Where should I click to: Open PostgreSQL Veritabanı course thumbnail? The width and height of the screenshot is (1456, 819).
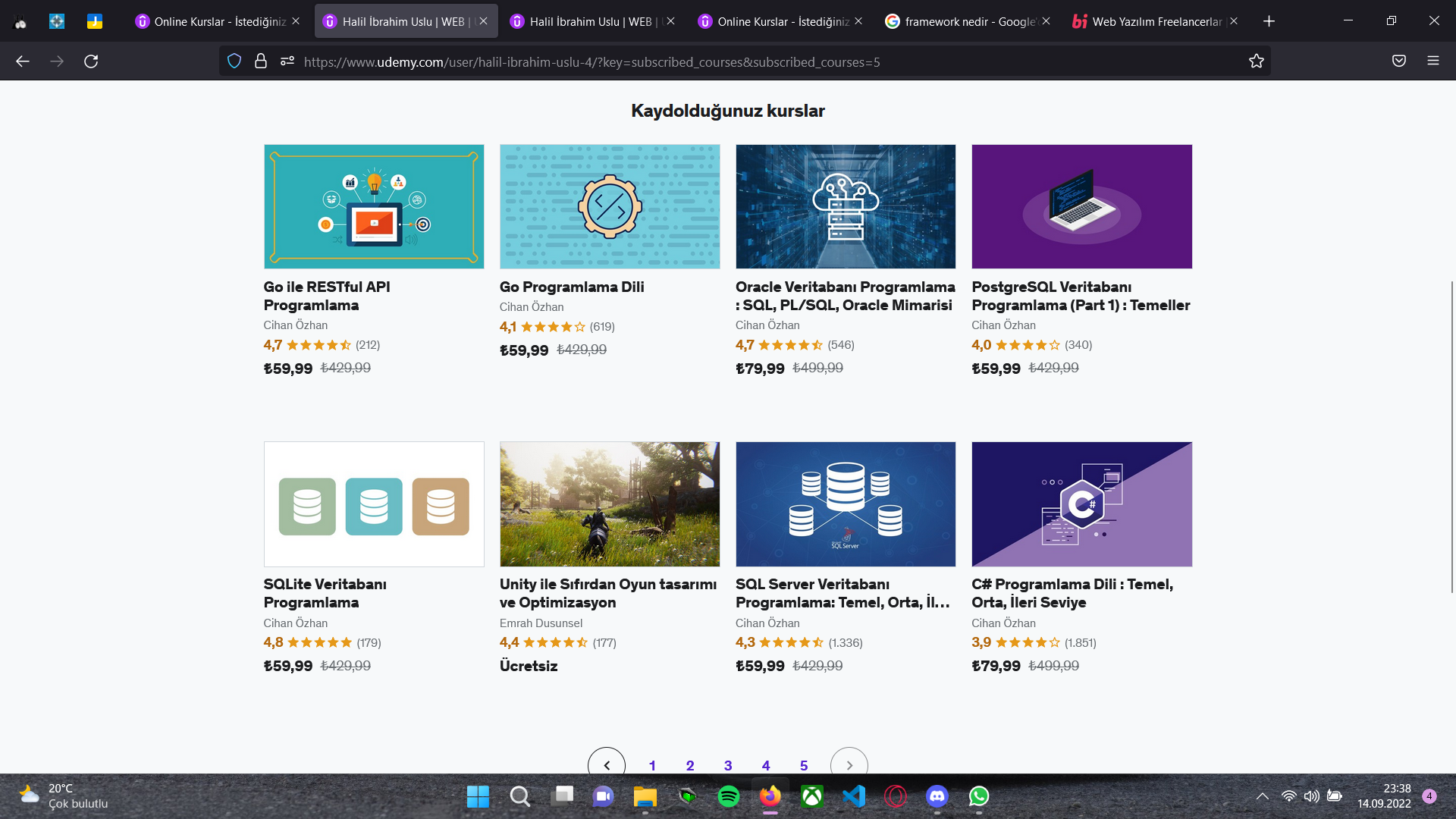pos(1081,206)
